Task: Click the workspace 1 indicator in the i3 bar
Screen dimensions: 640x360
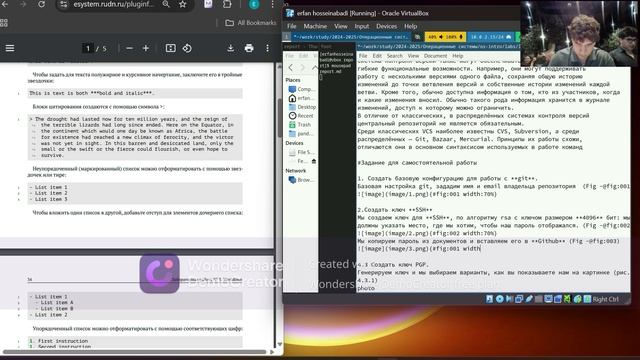Action: click(x=287, y=37)
